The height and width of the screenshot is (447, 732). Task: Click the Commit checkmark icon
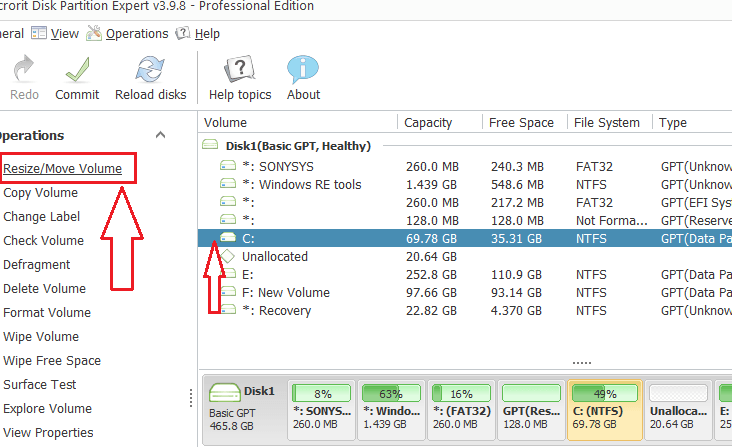pos(77,69)
